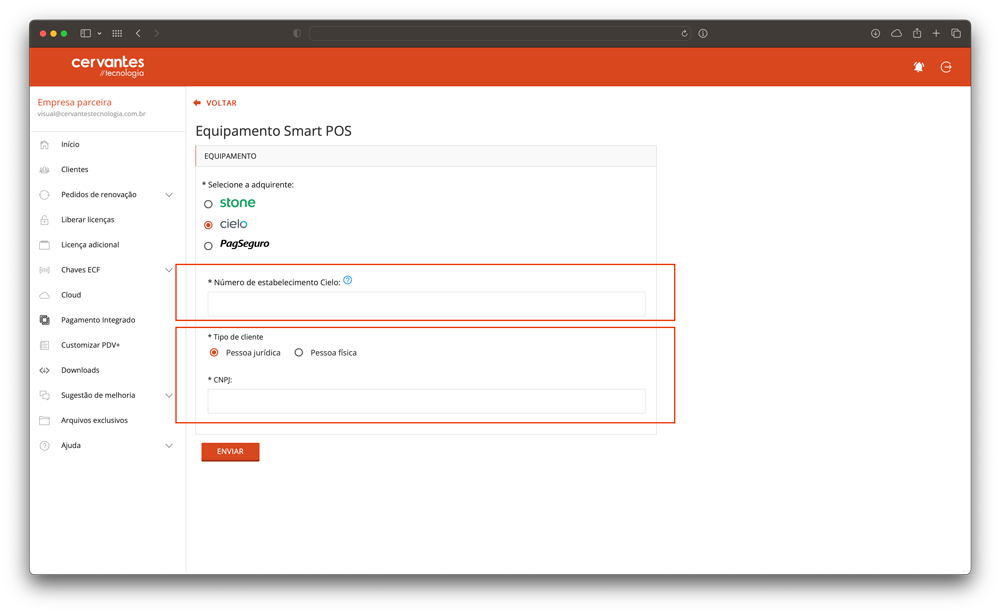Choose Pessoa jurídica client type
Viewport: 1000px width, 613px height.
pyautogui.click(x=214, y=353)
